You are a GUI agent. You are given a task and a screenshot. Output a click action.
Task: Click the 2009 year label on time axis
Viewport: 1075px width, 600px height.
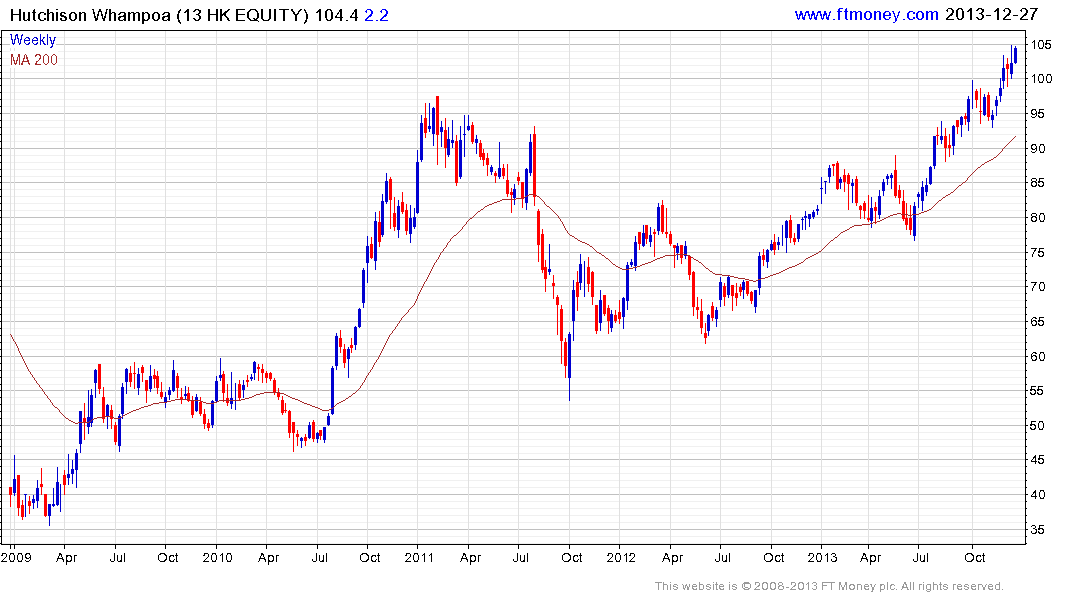pos(16,557)
